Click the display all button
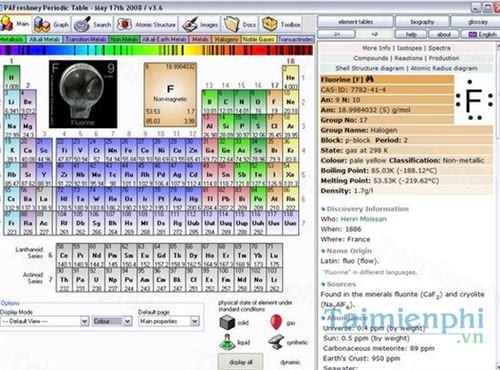500x370 pixels. coord(241,362)
